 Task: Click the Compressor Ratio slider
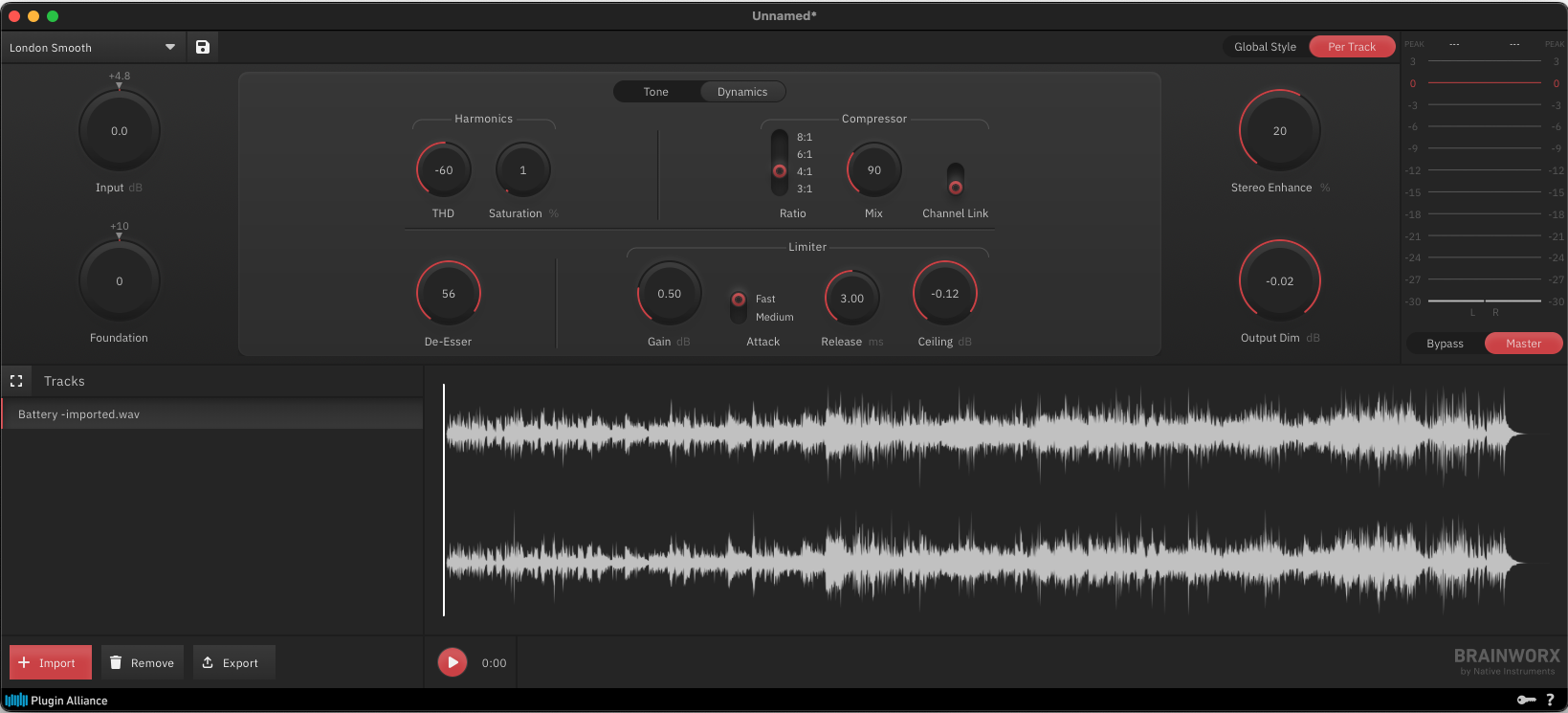tap(780, 163)
